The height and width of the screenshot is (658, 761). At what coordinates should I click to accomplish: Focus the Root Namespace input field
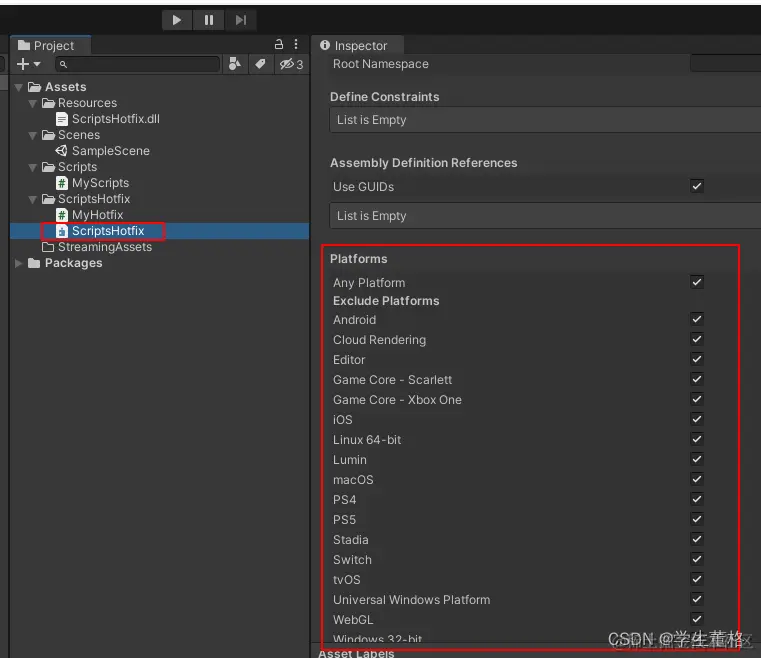(x=725, y=64)
